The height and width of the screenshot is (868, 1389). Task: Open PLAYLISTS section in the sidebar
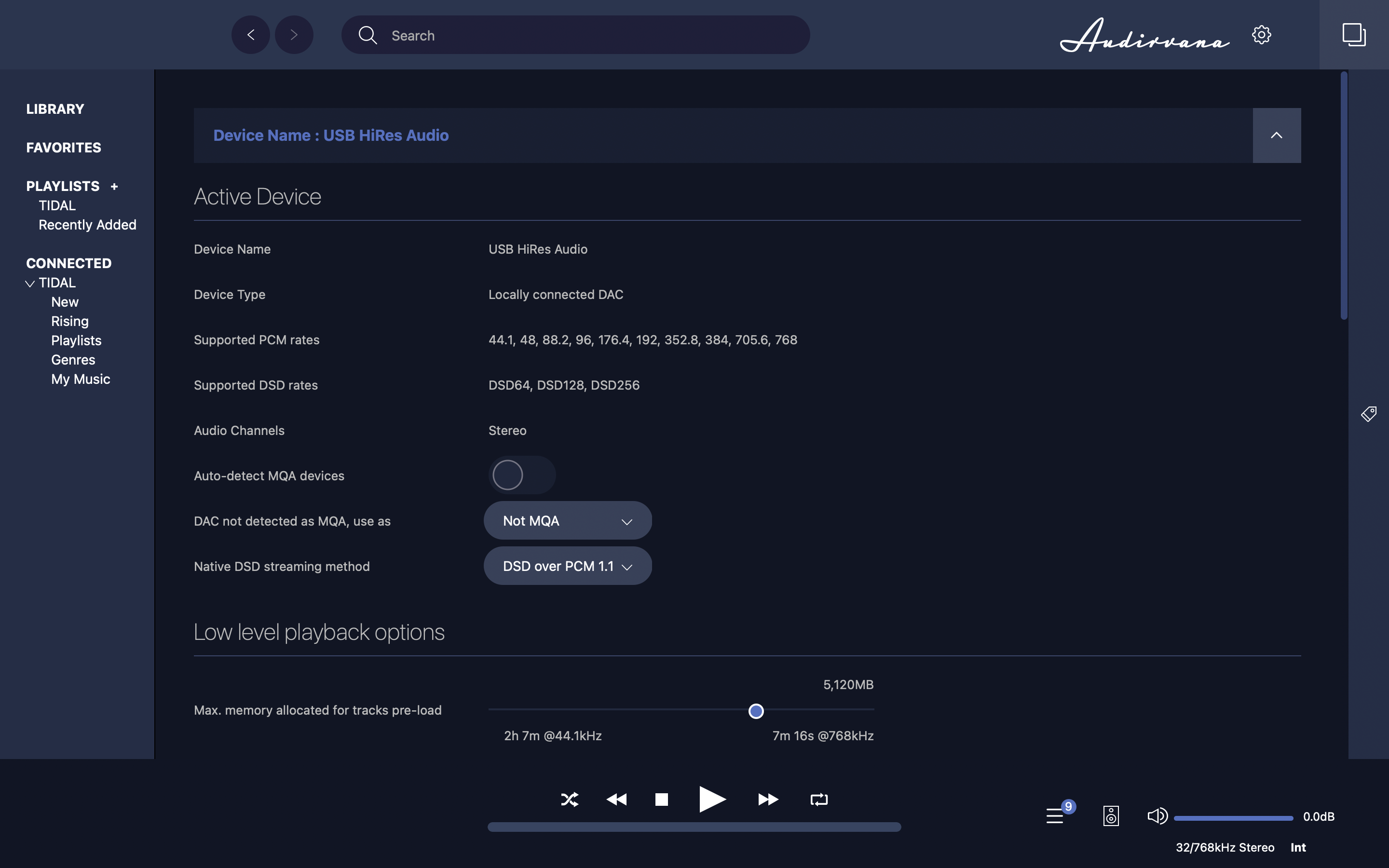[x=63, y=186]
